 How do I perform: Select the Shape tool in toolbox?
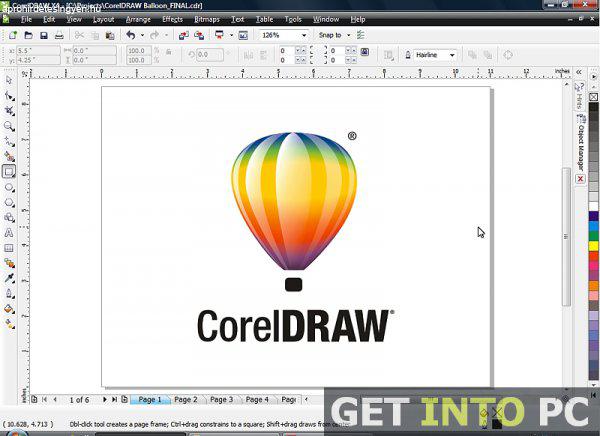[9, 96]
